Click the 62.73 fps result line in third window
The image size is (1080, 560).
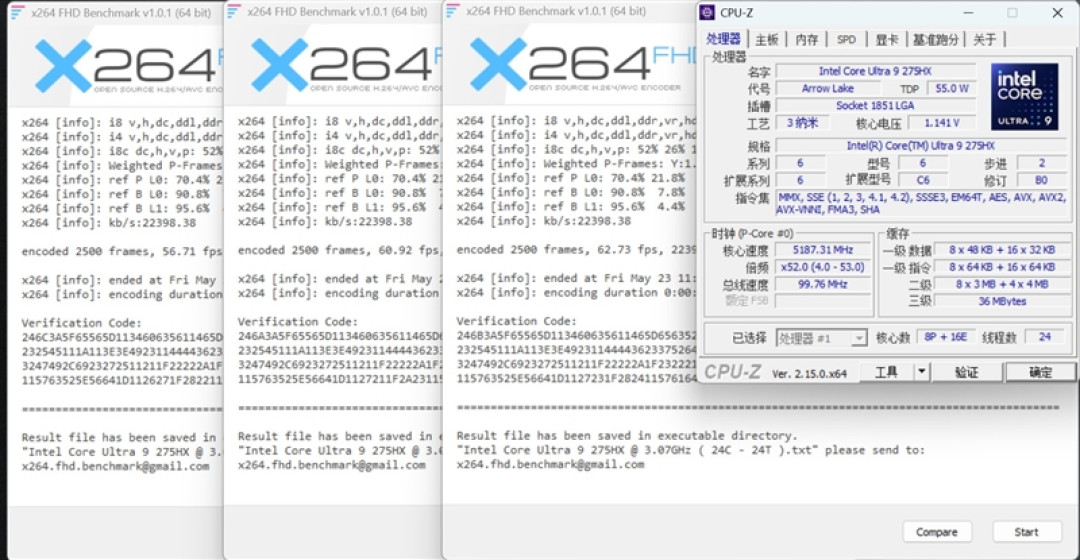point(576,249)
